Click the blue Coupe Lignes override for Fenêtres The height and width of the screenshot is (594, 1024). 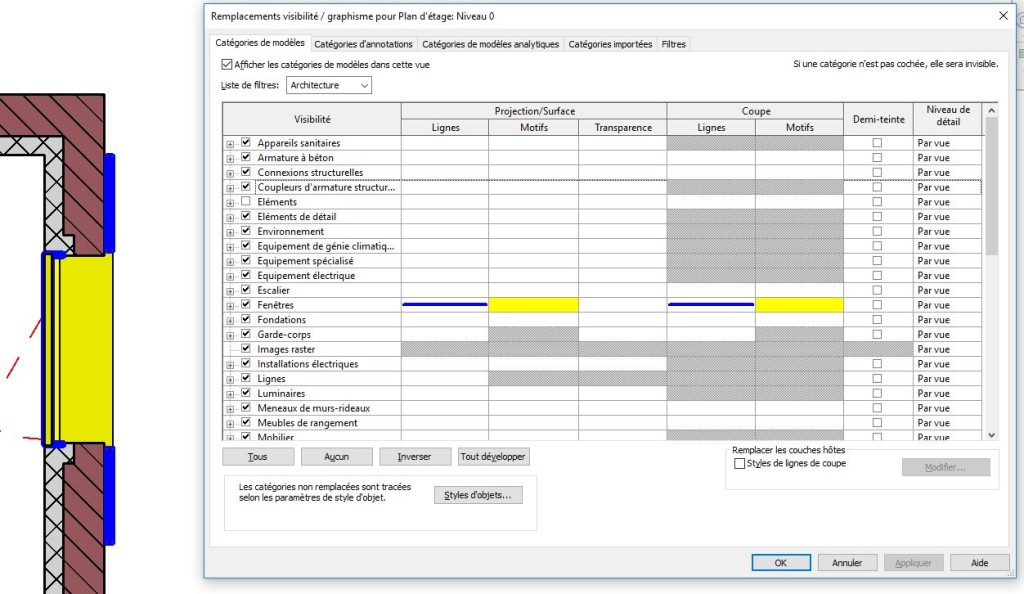point(711,305)
